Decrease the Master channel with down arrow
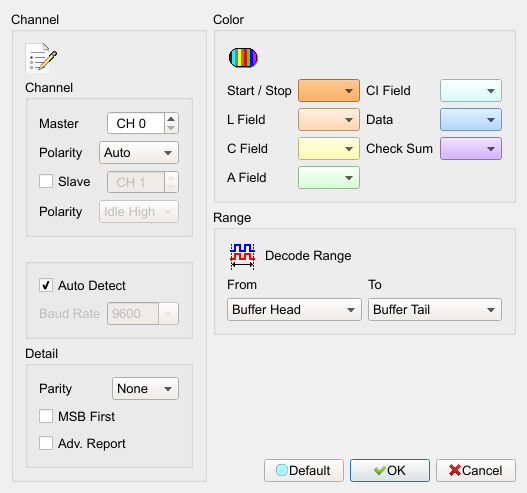The height and width of the screenshot is (493, 527). (171, 128)
